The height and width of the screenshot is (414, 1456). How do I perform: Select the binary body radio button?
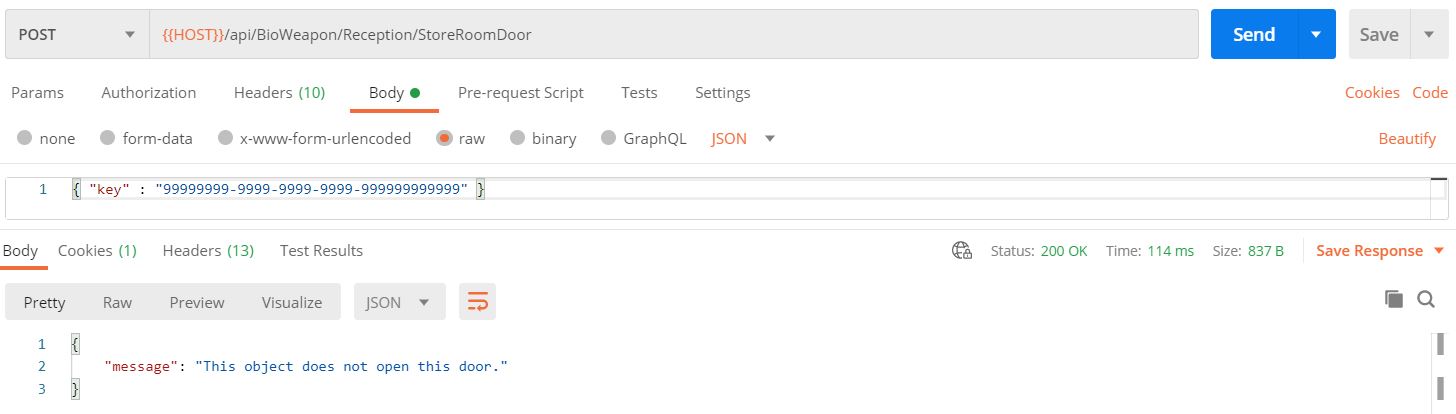543,139
